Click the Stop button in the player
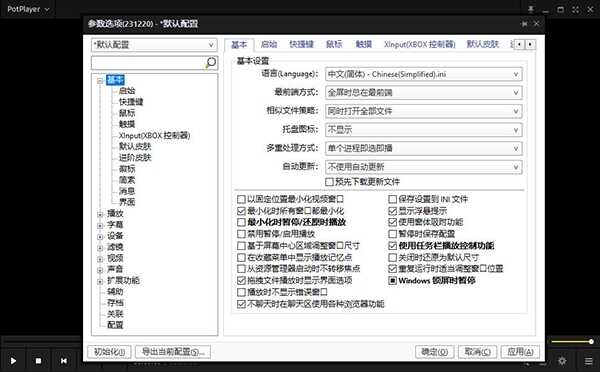The width and height of the screenshot is (600, 372). click(x=38, y=361)
